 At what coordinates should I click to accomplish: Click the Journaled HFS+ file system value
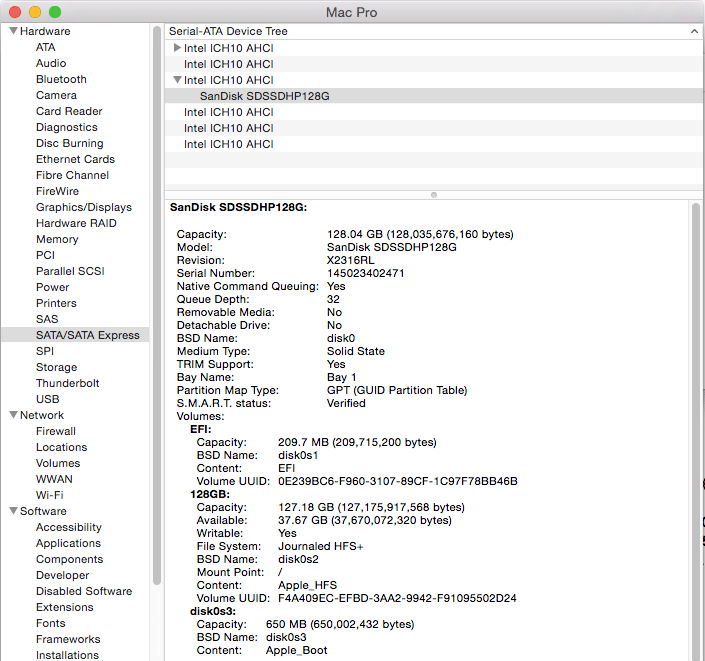(x=321, y=546)
